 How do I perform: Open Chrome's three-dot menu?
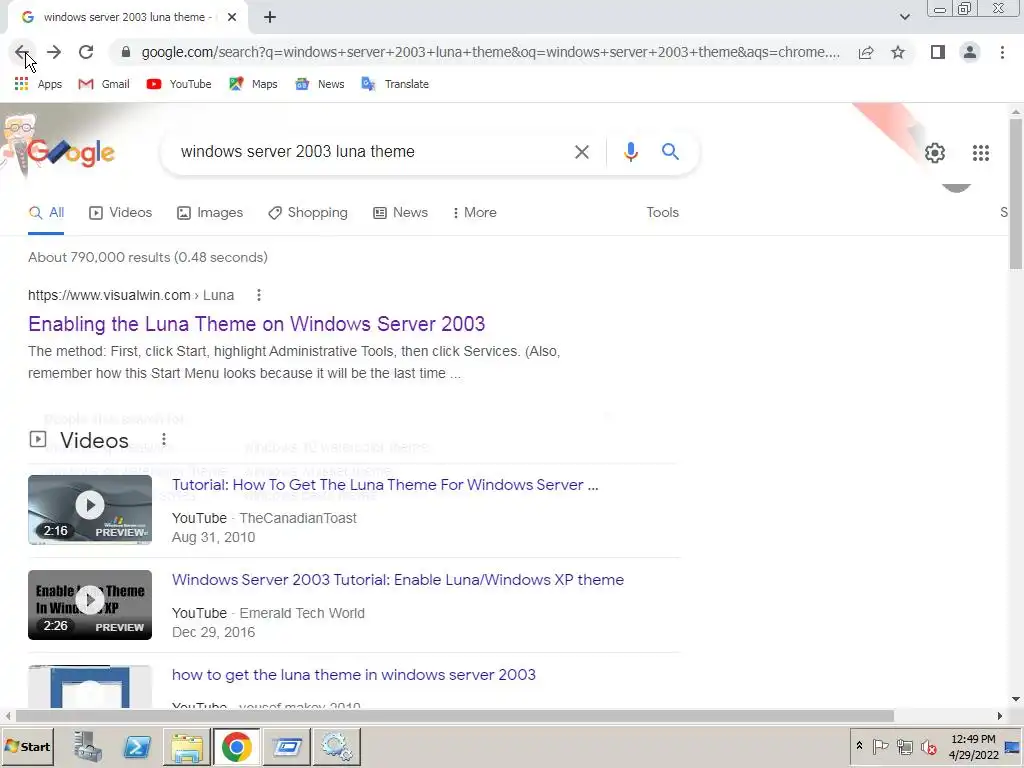1002,52
